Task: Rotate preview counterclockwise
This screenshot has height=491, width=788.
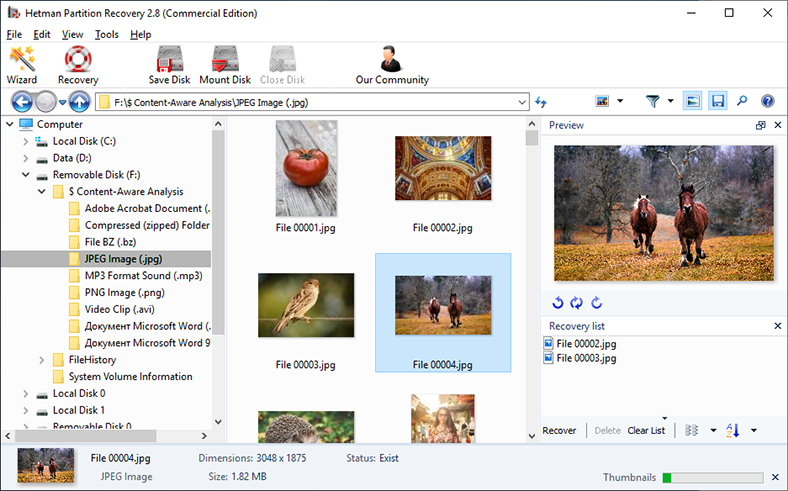Action: point(558,303)
